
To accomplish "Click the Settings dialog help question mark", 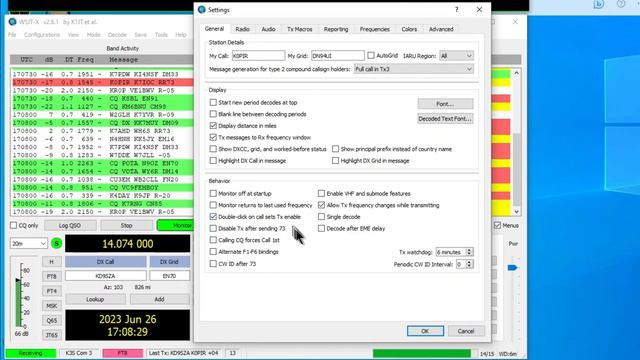I will point(456,10).
